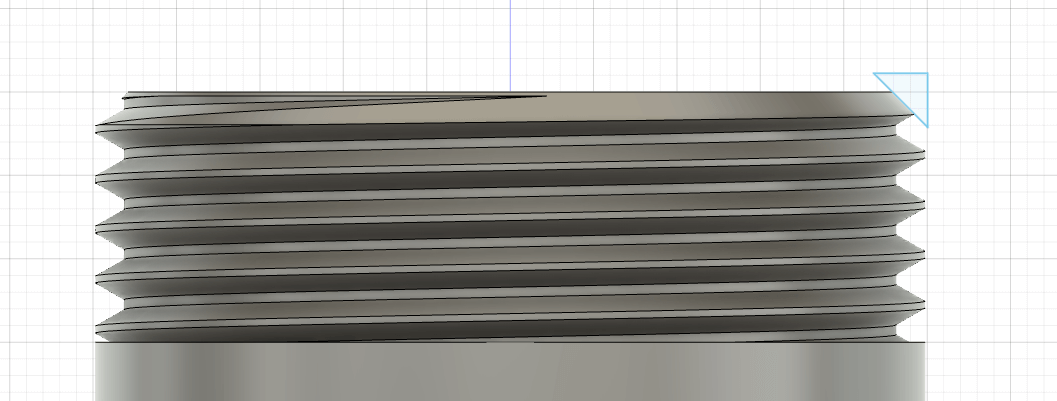Click the first thread crest tip on right side

(922, 156)
